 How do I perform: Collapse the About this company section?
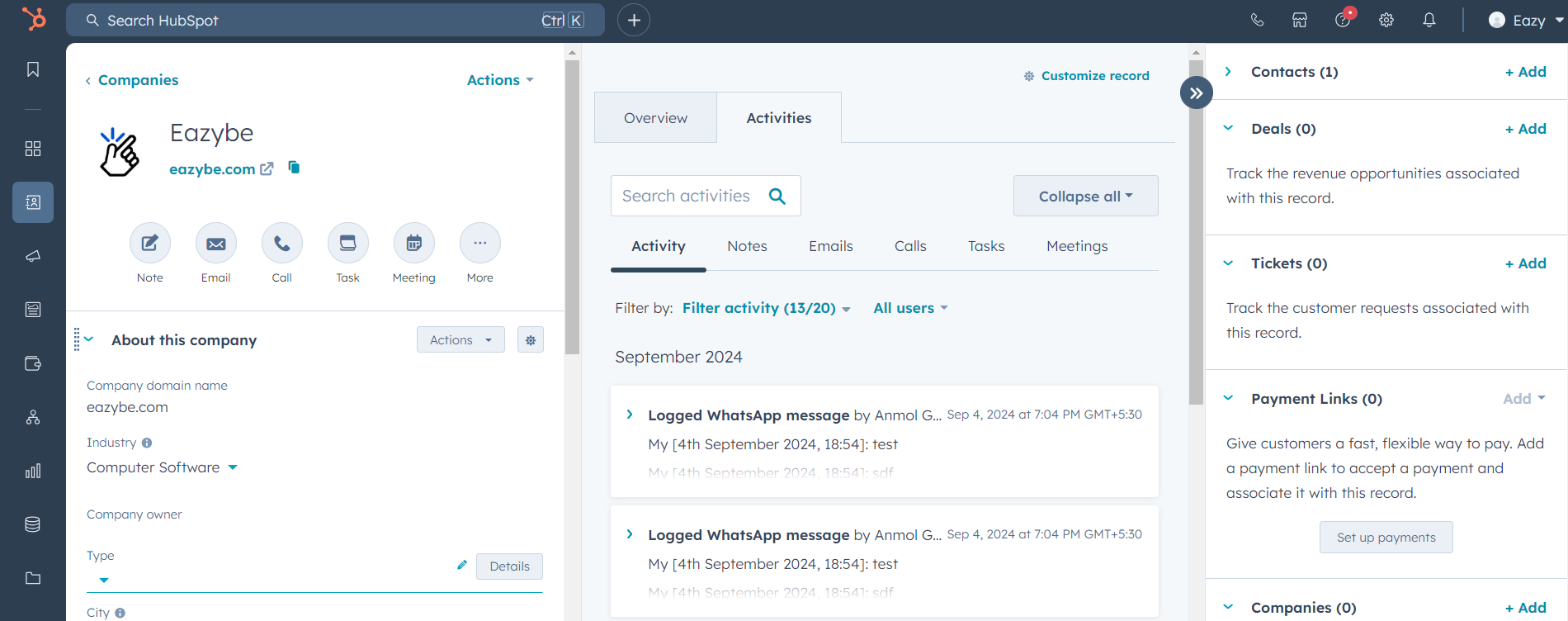tap(89, 339)
